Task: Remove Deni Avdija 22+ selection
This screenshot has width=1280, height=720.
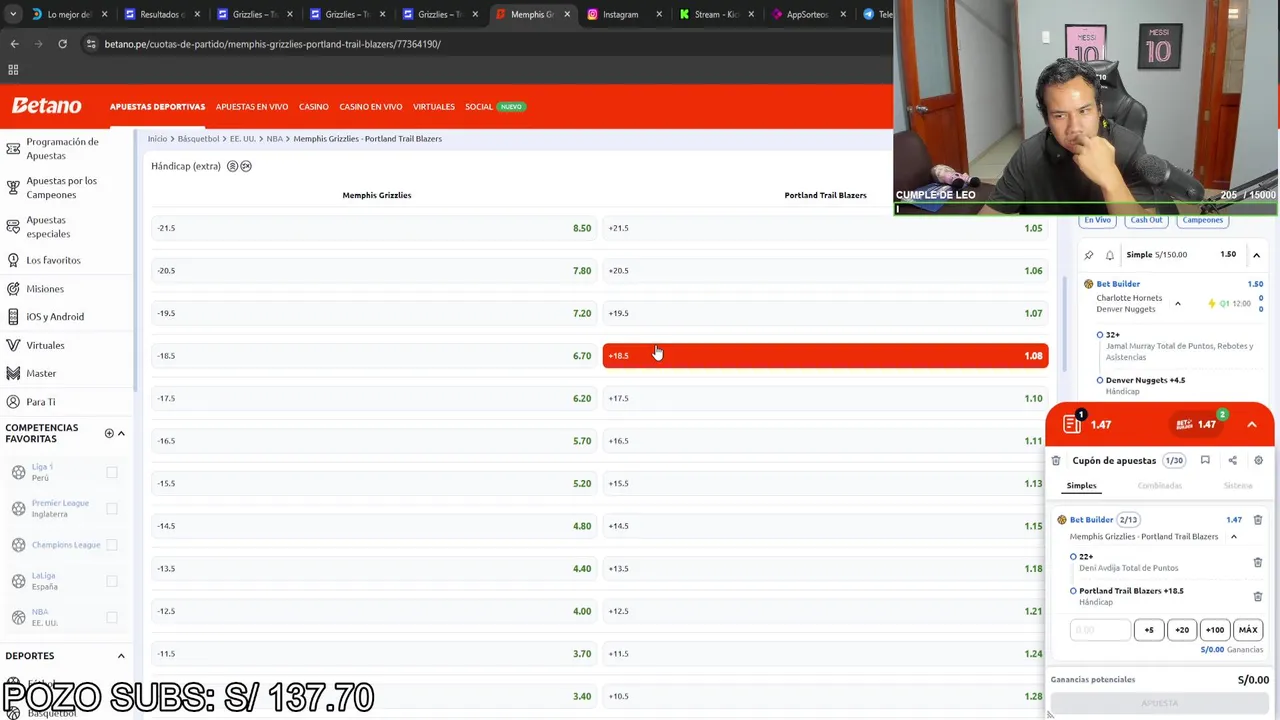Action: [1258, 562]
